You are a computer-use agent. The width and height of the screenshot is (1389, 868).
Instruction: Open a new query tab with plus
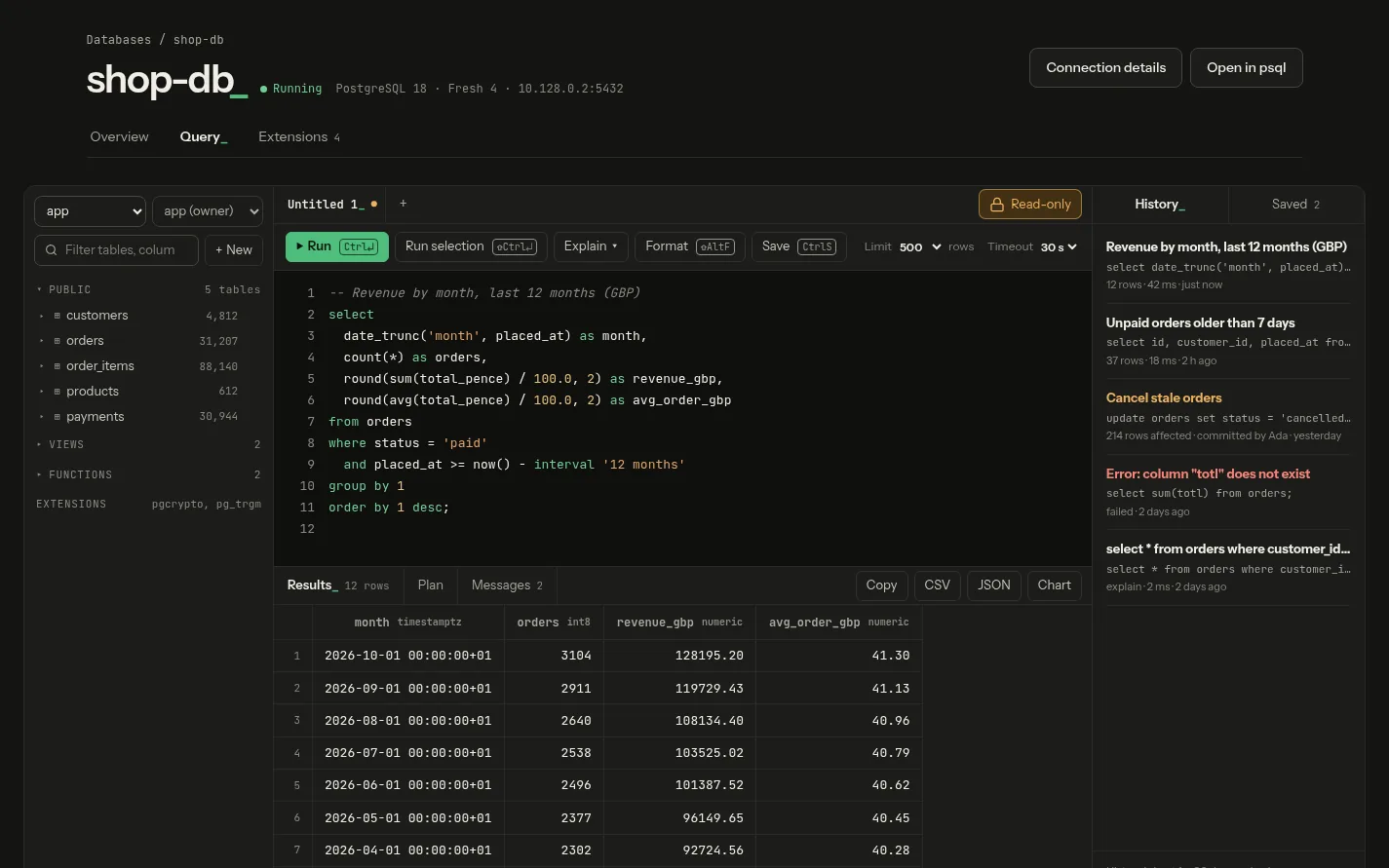(x=404, y=204)
